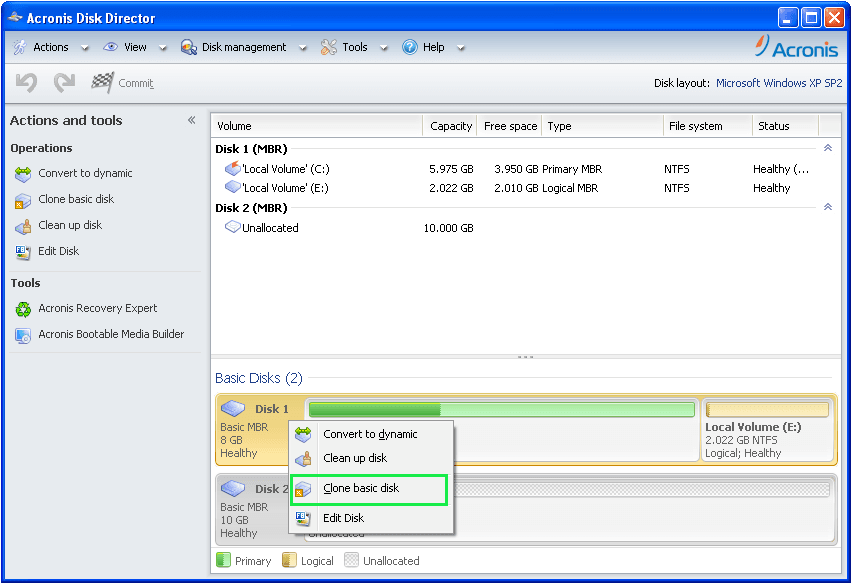The image size is (851, 583).
Task: Select the green primary partition bar on Disk 1
Action: click(x=502, y=409)
